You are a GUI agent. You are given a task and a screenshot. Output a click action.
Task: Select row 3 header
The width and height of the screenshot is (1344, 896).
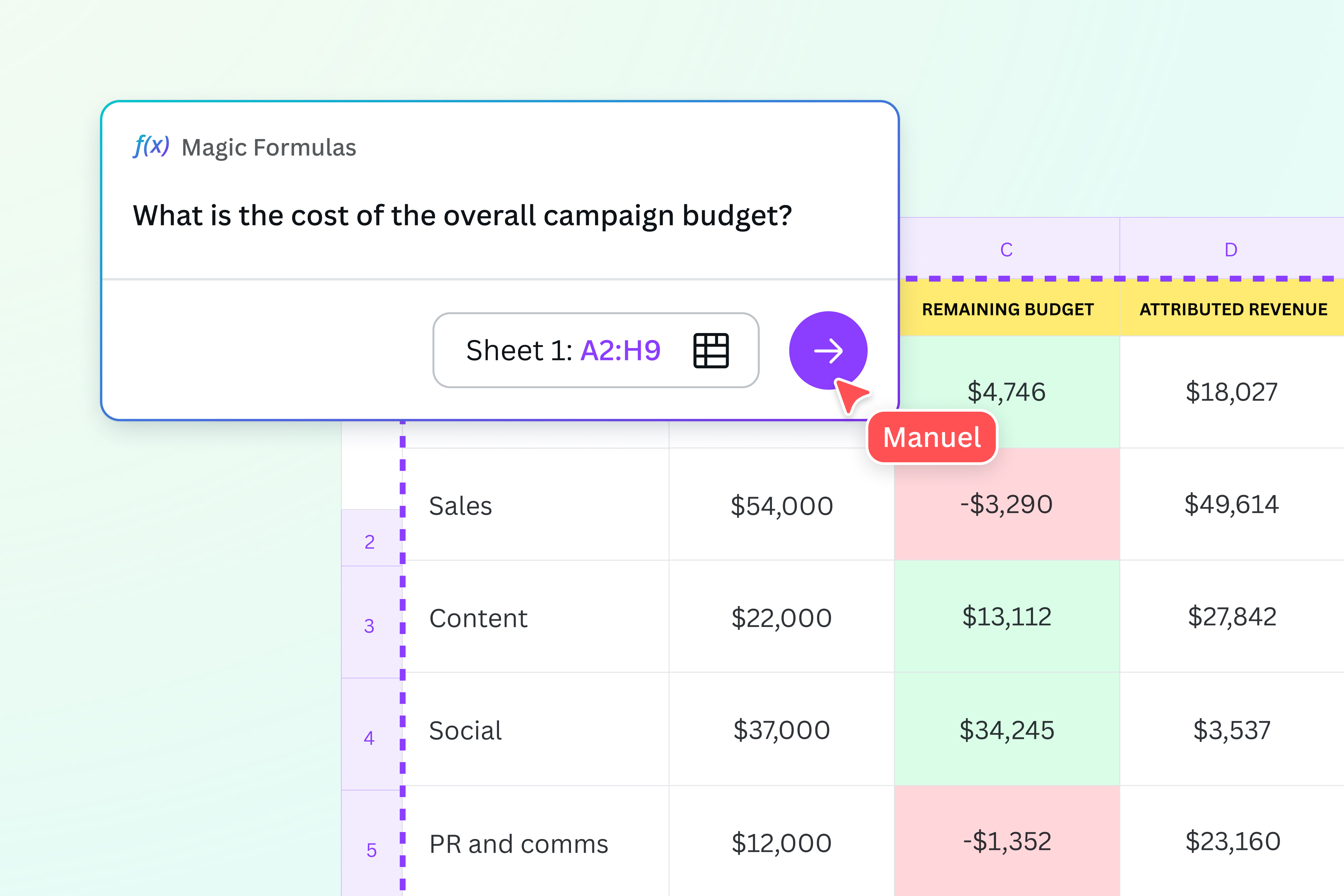[370, 626]
